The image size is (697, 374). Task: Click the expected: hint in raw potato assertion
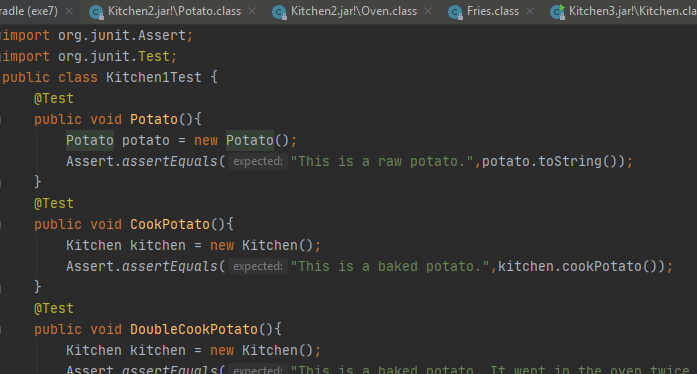point(258,161)
